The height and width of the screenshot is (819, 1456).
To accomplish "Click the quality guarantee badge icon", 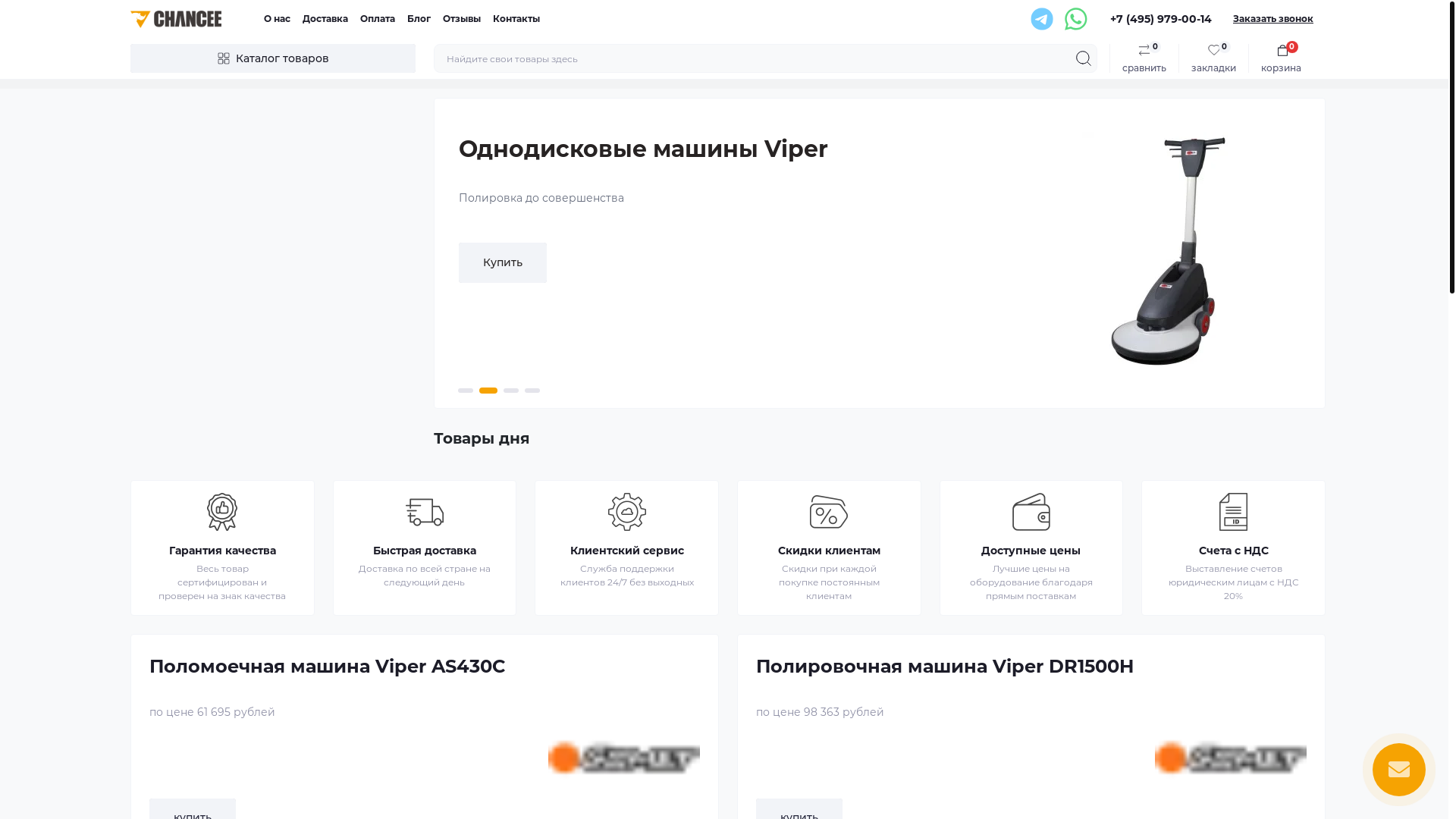I will (222, 512).
